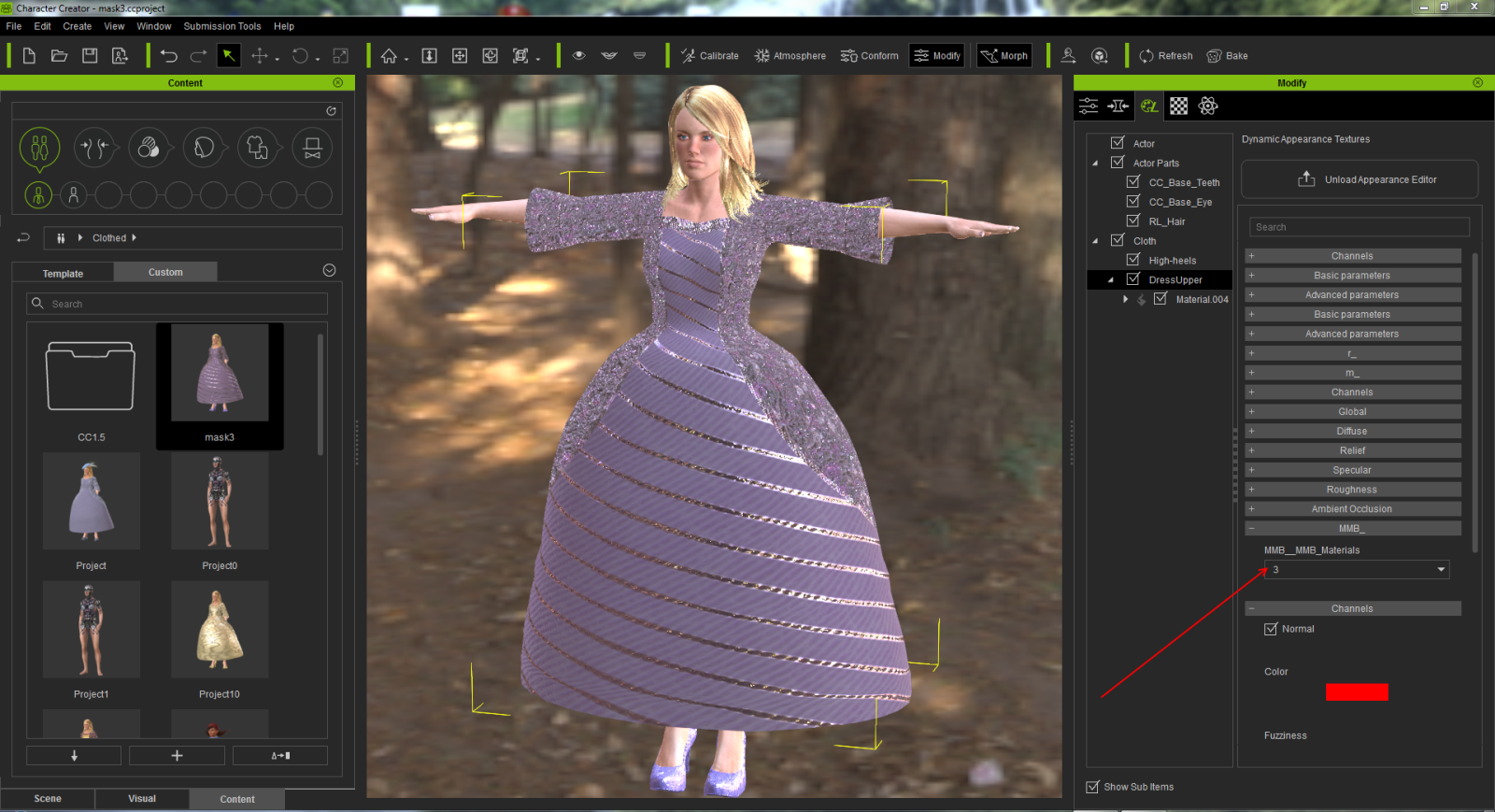Open the Create menu
1495x812 pixels.
pyautogui.click(x=78, y=26)
